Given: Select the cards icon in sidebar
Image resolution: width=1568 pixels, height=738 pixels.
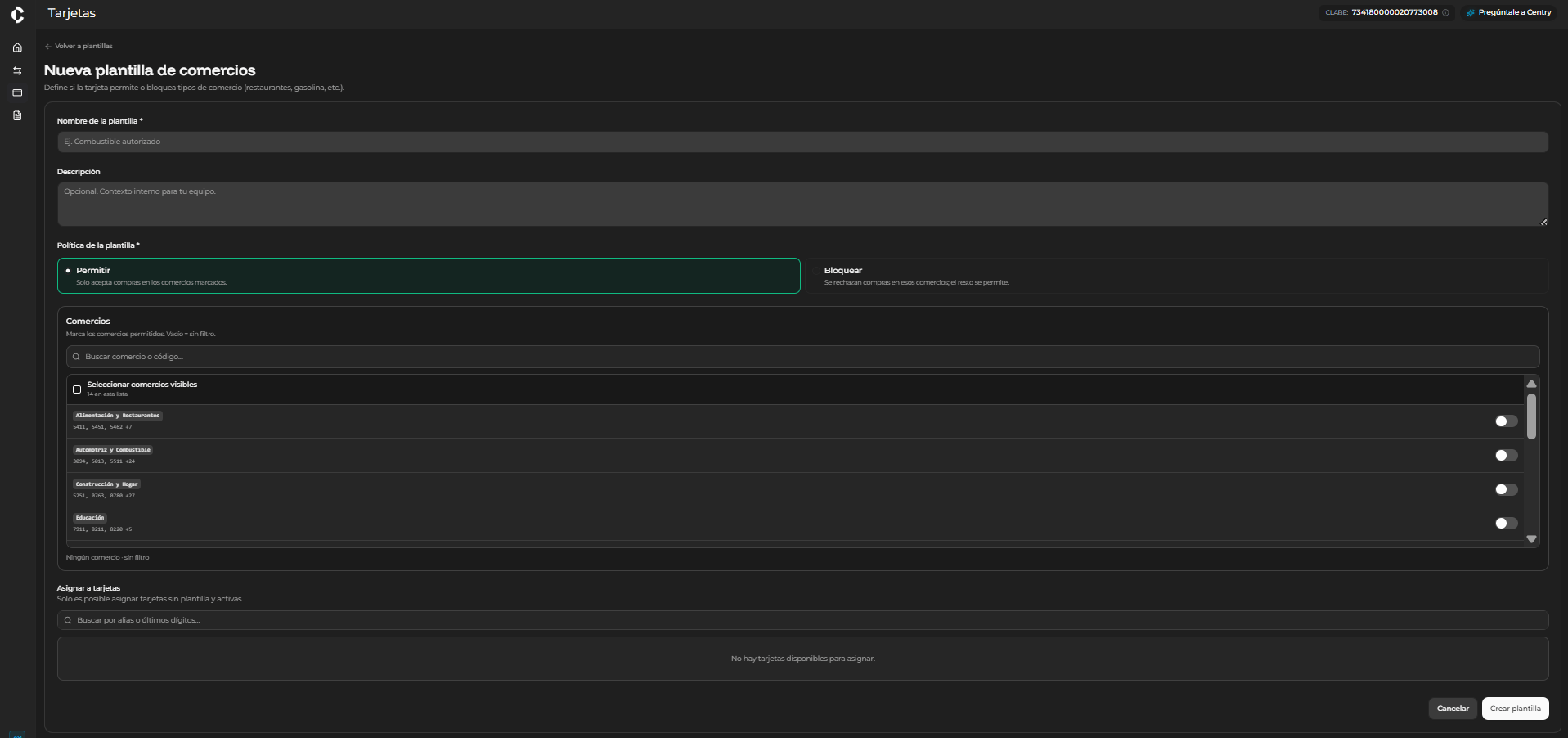Looking at the screenshot, I should click(17, 93).
